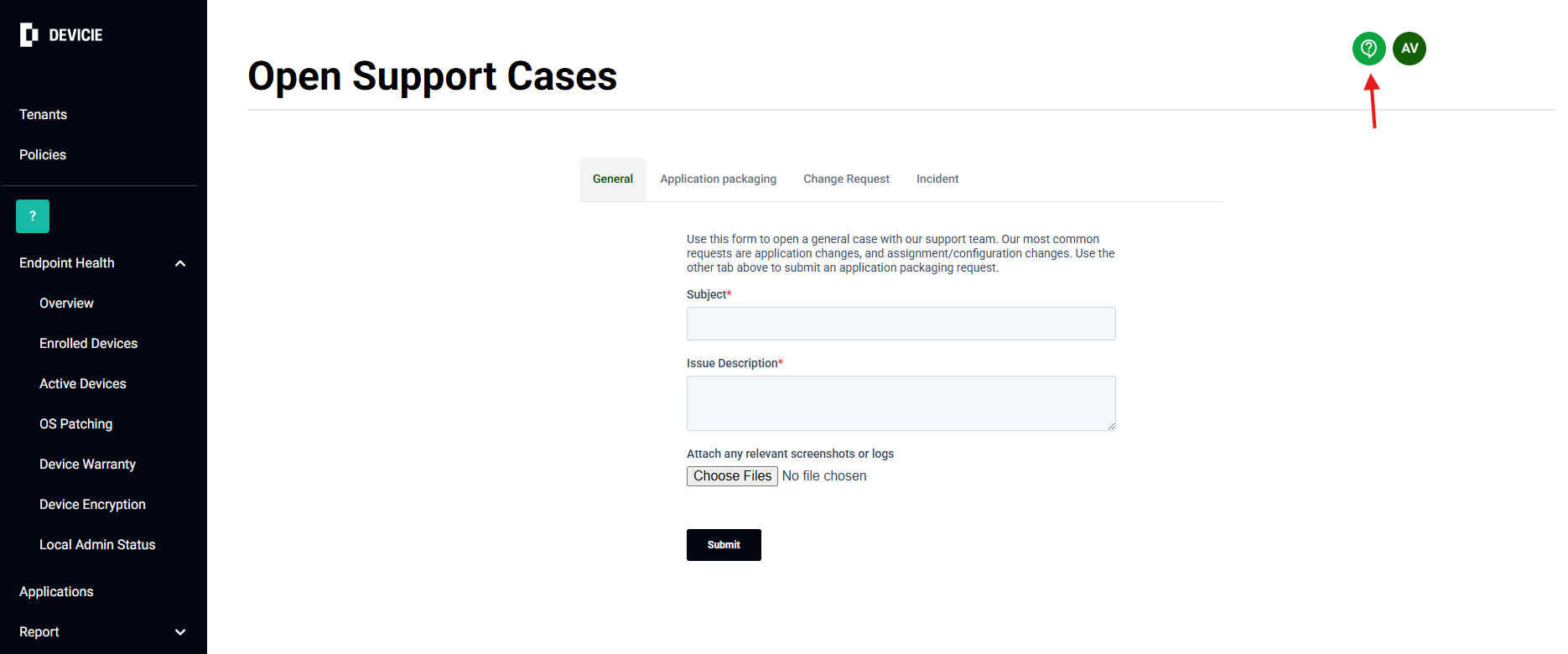Open the Applications section in the sidebar
The width and height of the screenshot is (1568, 654).
pyautogui.click(x=55, y=591)
